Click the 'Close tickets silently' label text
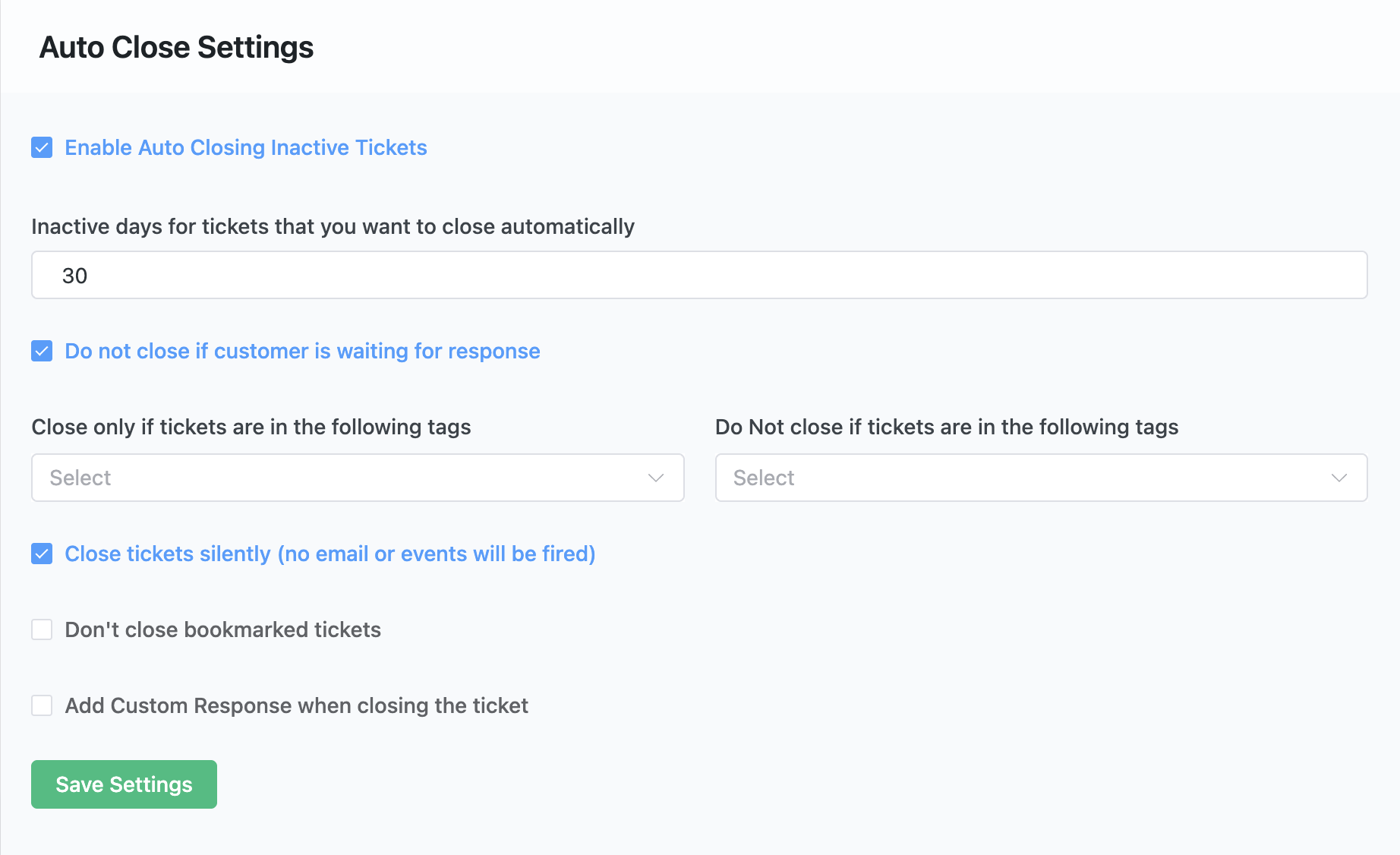The width and height of the screenshot is (1400, 855). (x=330, y=554)
